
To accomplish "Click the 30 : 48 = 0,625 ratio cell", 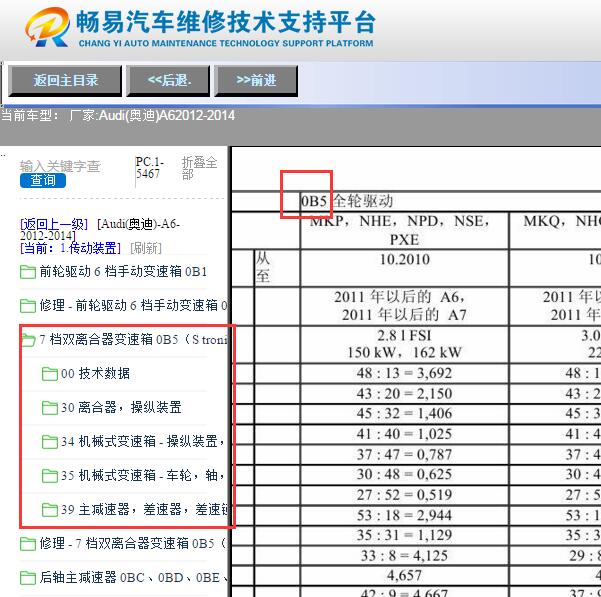I will [404, 474].
